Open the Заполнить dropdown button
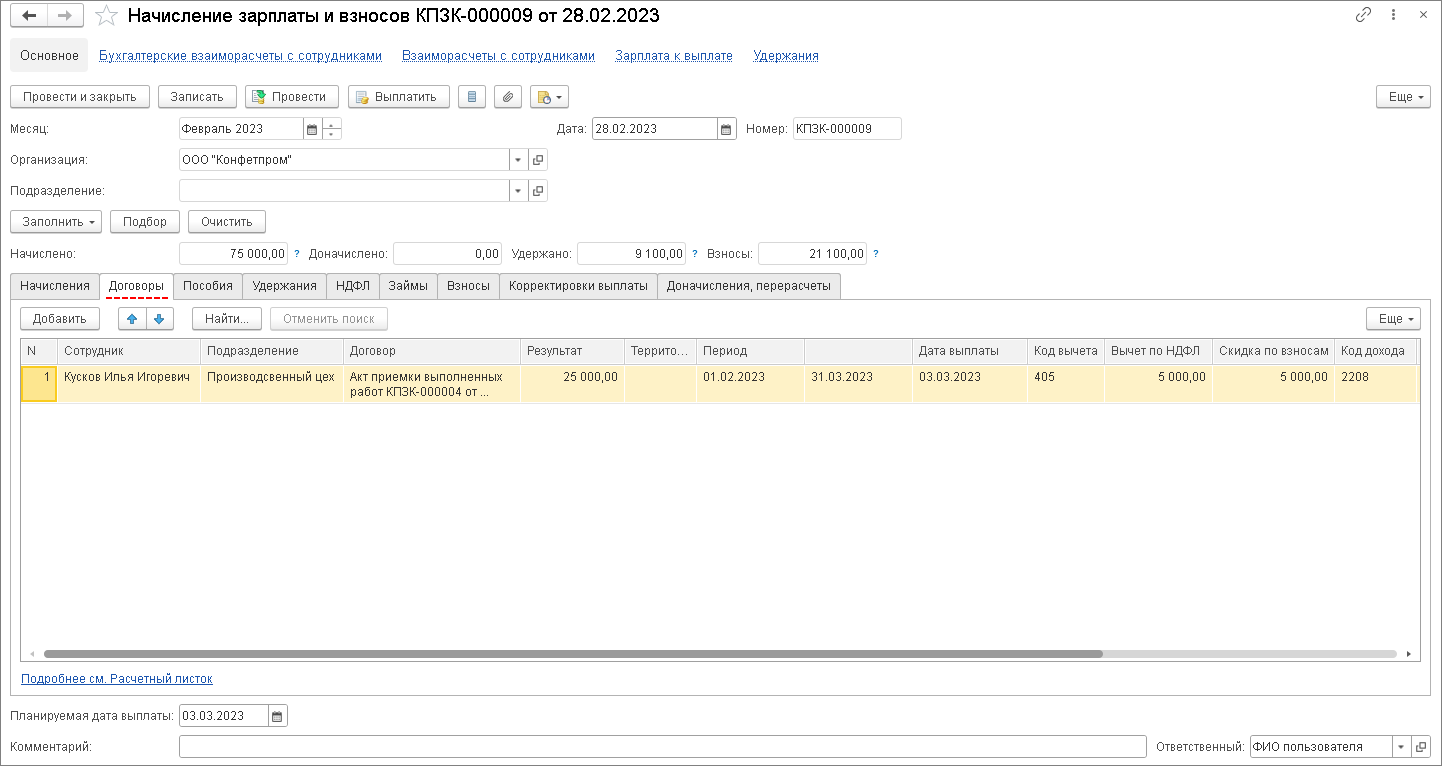This screenshot has height=766, width=1442. (56, 221)
